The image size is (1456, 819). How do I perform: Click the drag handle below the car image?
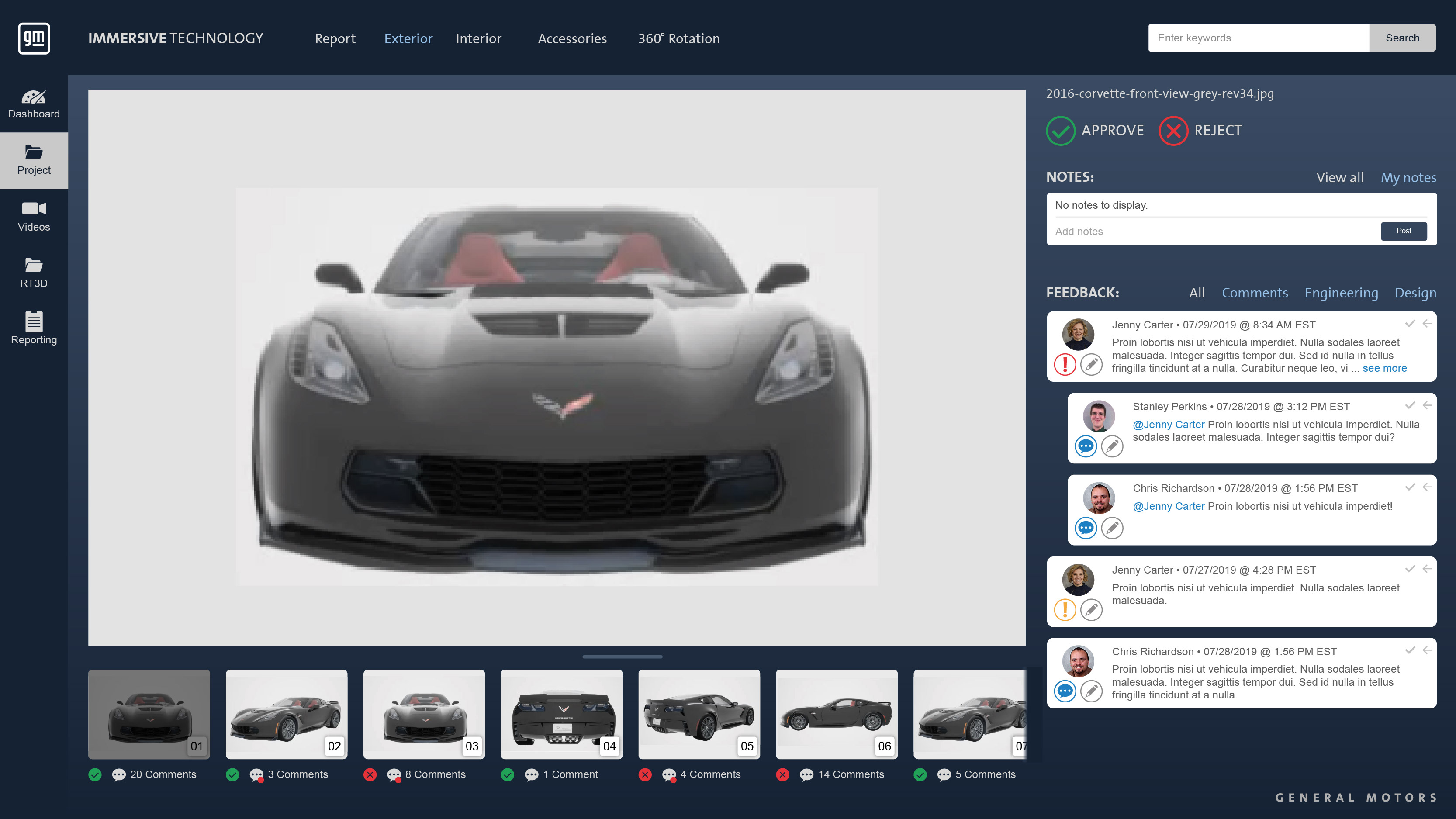coord(623,657)
